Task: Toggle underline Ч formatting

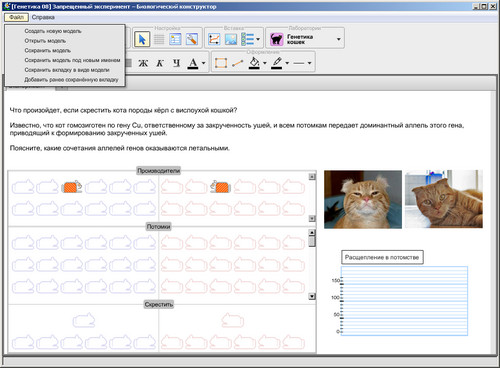Action: (x=176, y=63)
